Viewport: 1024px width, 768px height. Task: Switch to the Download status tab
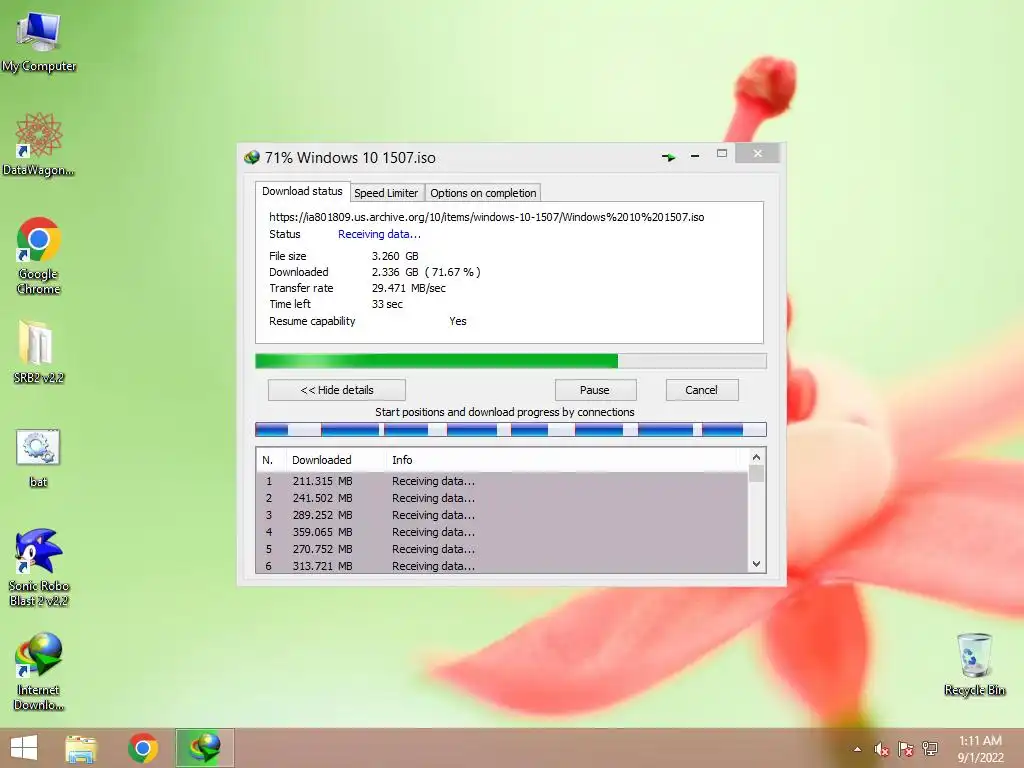[x=302, y=191]
